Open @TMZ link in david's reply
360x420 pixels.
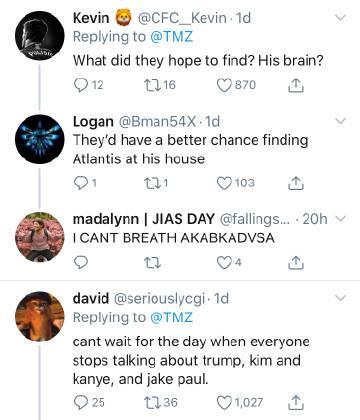171,317
